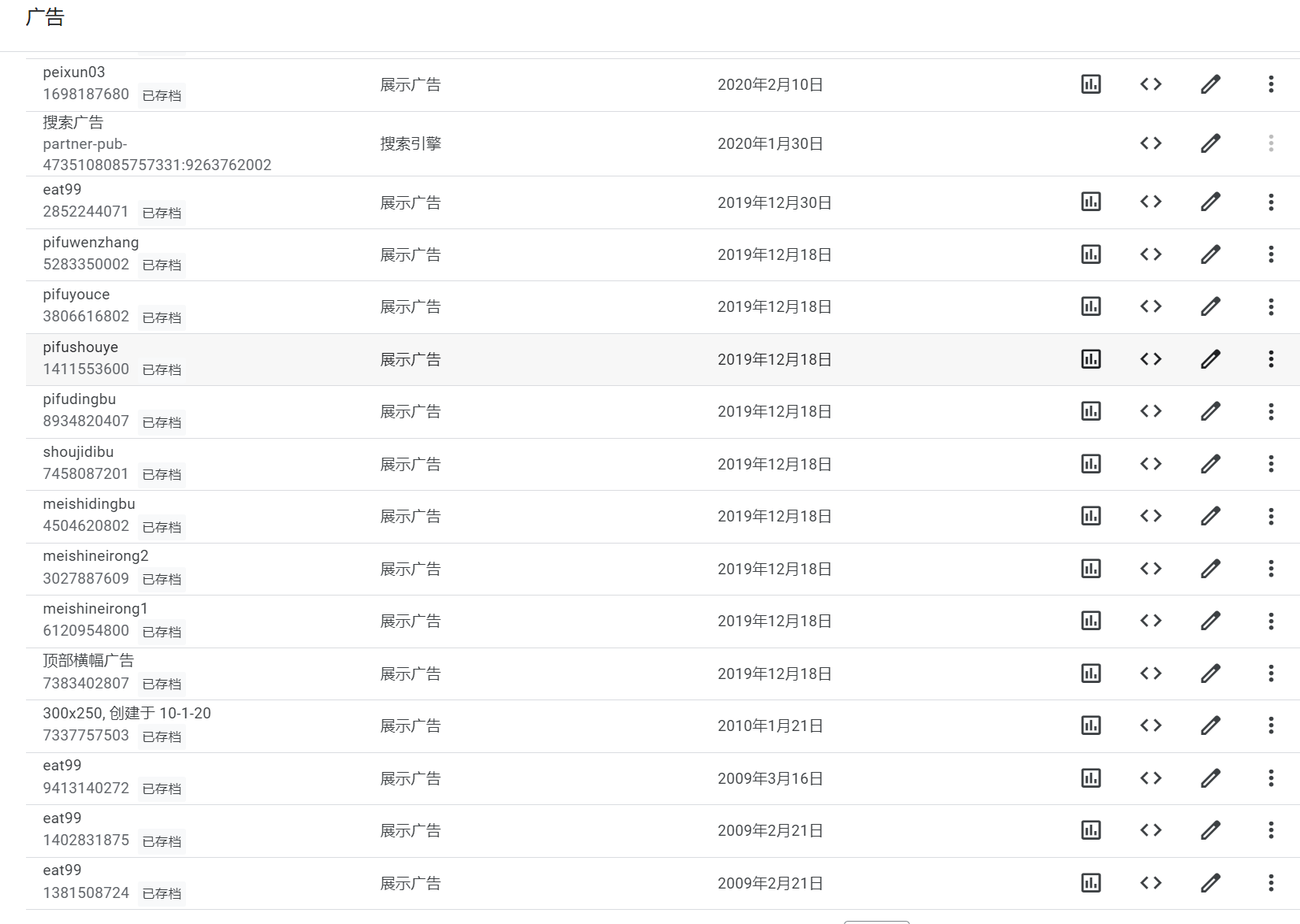View report for pifuyouce ad unit
The height and width of the screenshot is (924, 1300).
click(1090, 306)
